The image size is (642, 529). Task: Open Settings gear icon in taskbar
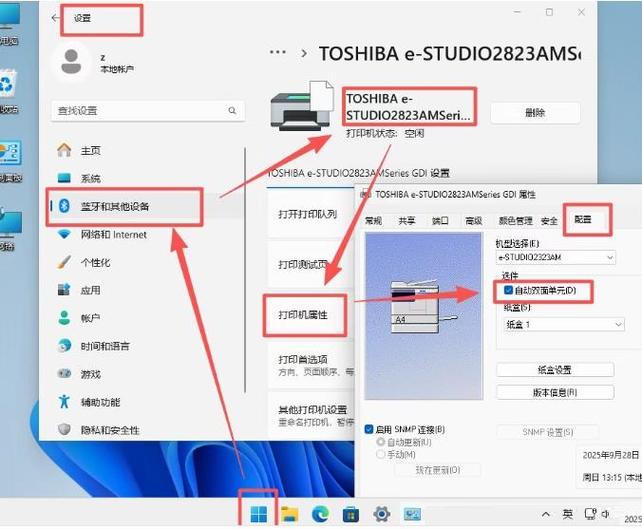pyautogui.click(x=382, y=514)
